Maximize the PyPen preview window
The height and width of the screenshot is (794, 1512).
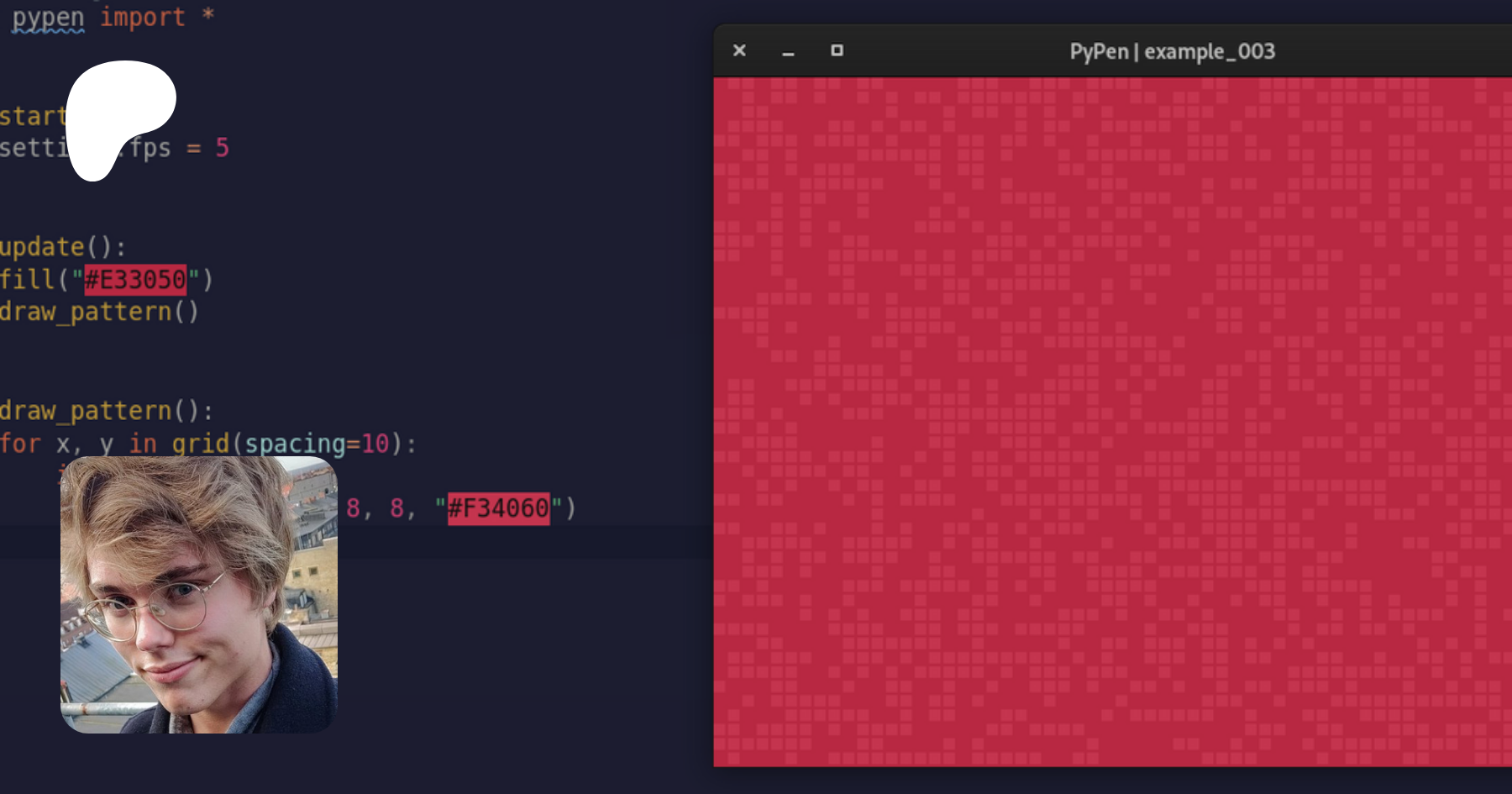pyautogui.click(x=837, y=50)
